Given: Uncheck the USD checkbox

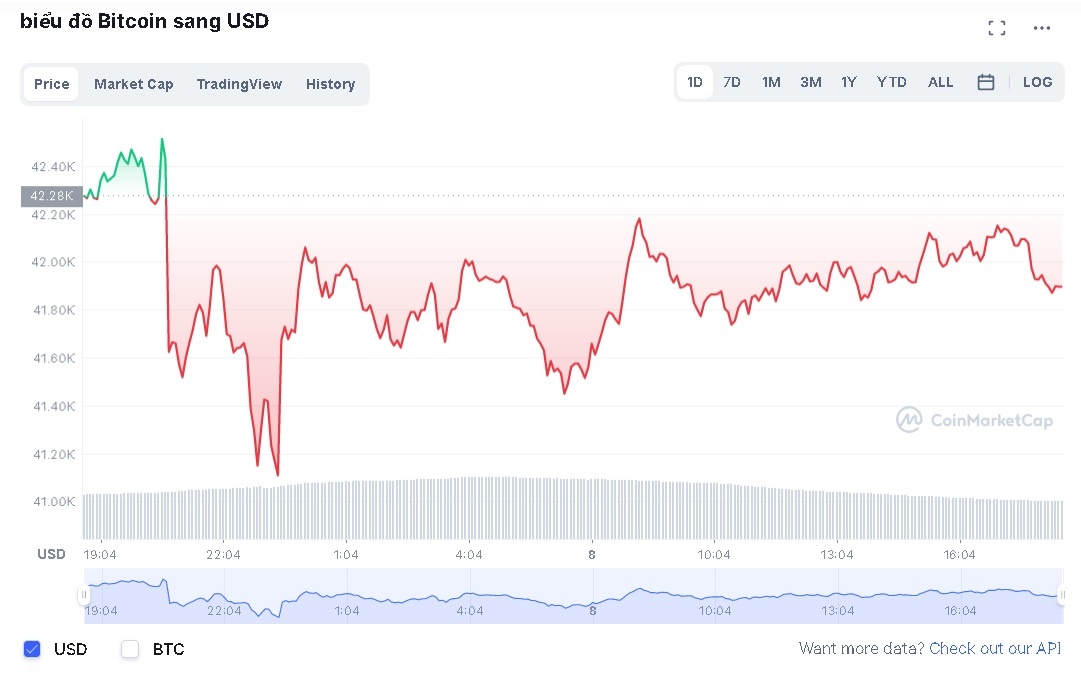Looking at the screenshot, I should pyautogui.click(x=29, y=649).
